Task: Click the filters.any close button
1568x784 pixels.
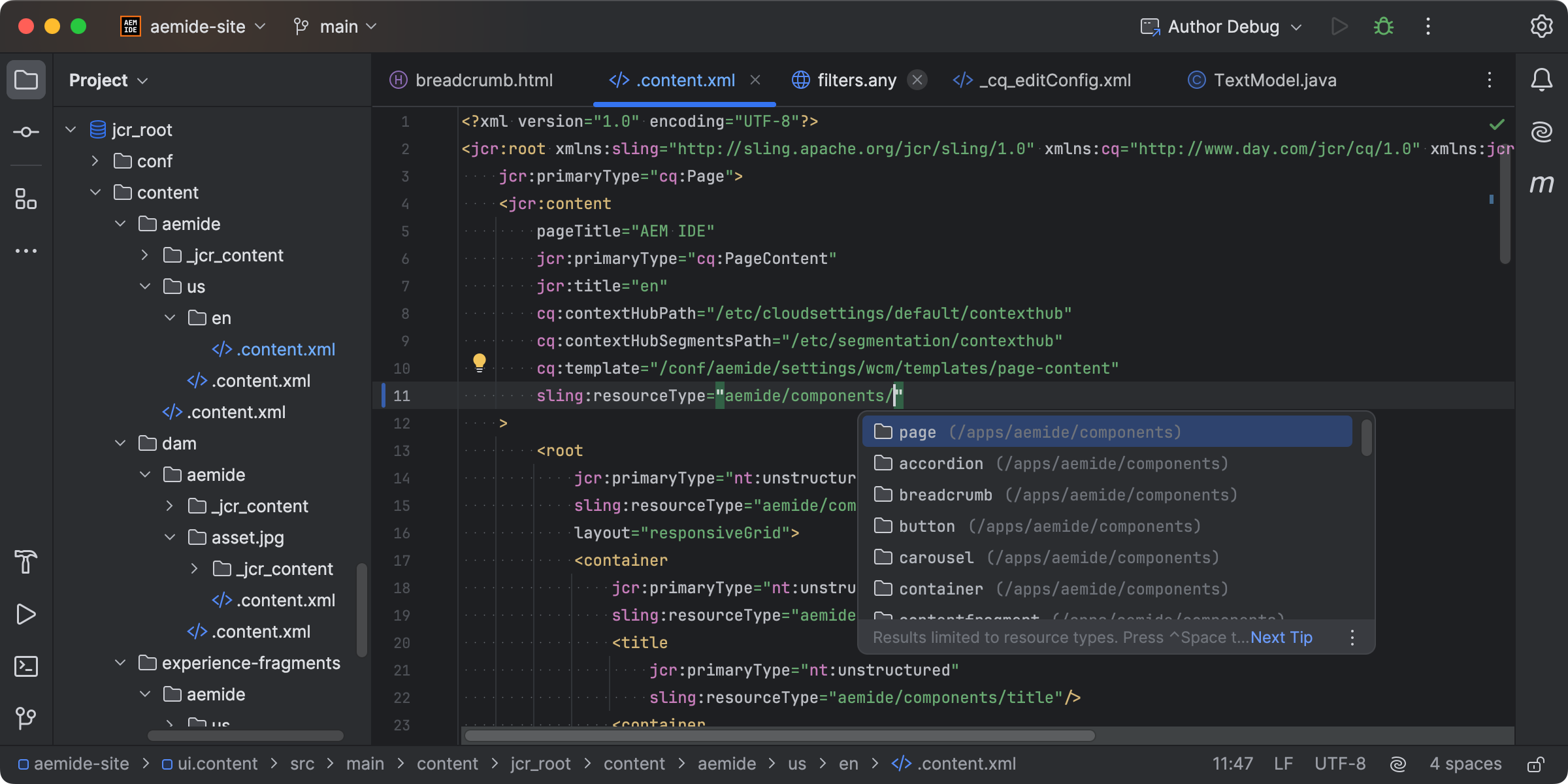Action: [x=919, y=81]
